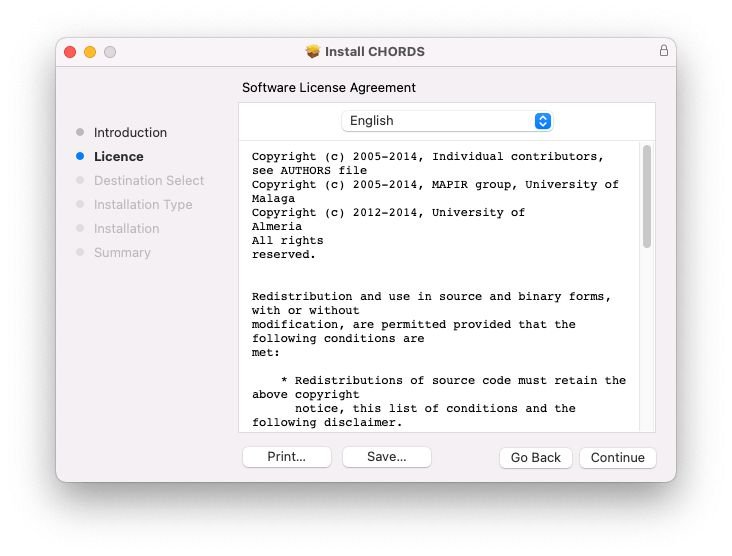Click the 'Software License Agreement' heading

[329, 88]
